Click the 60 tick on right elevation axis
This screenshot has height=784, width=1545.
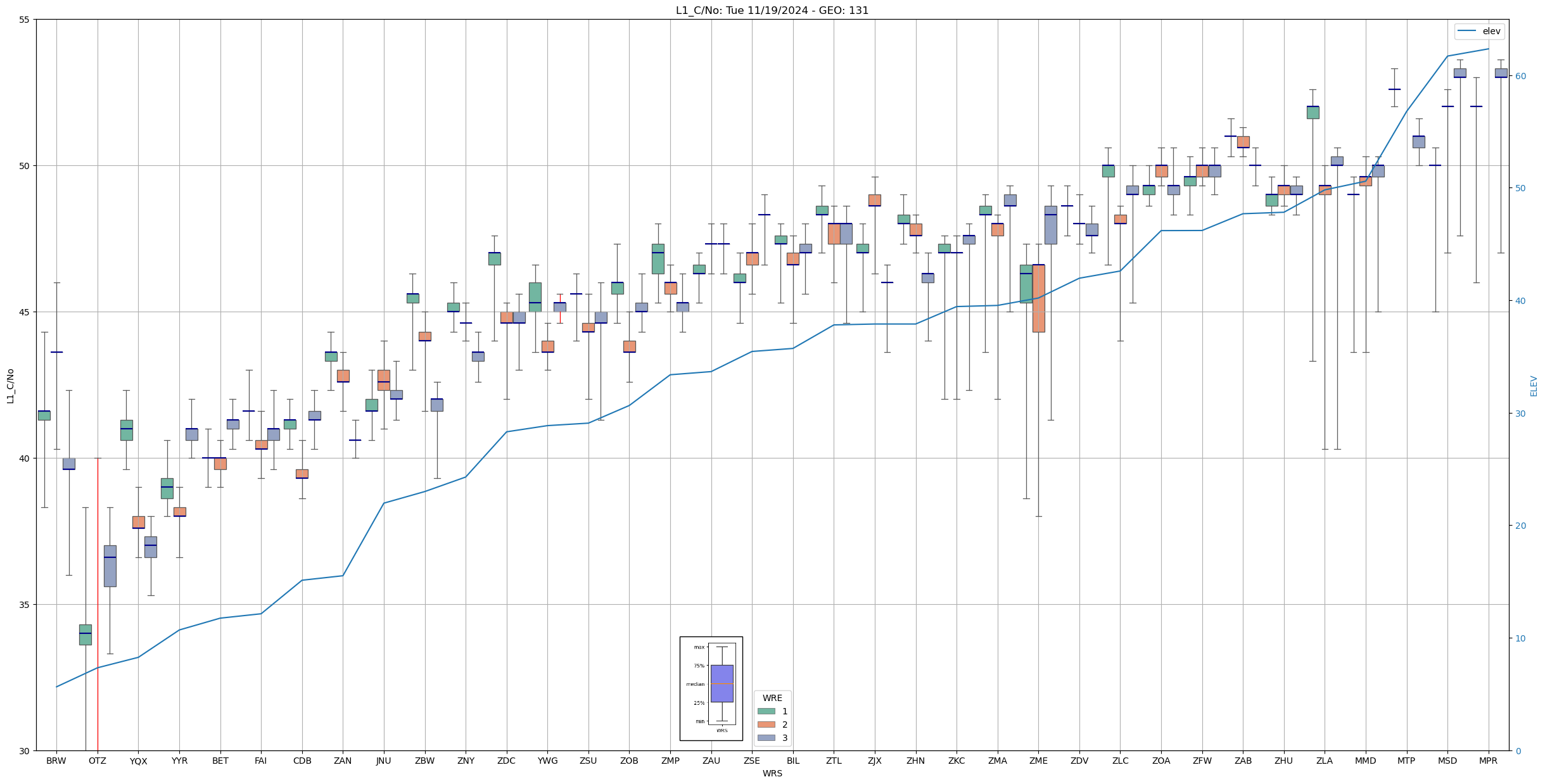coord(1520,76)
